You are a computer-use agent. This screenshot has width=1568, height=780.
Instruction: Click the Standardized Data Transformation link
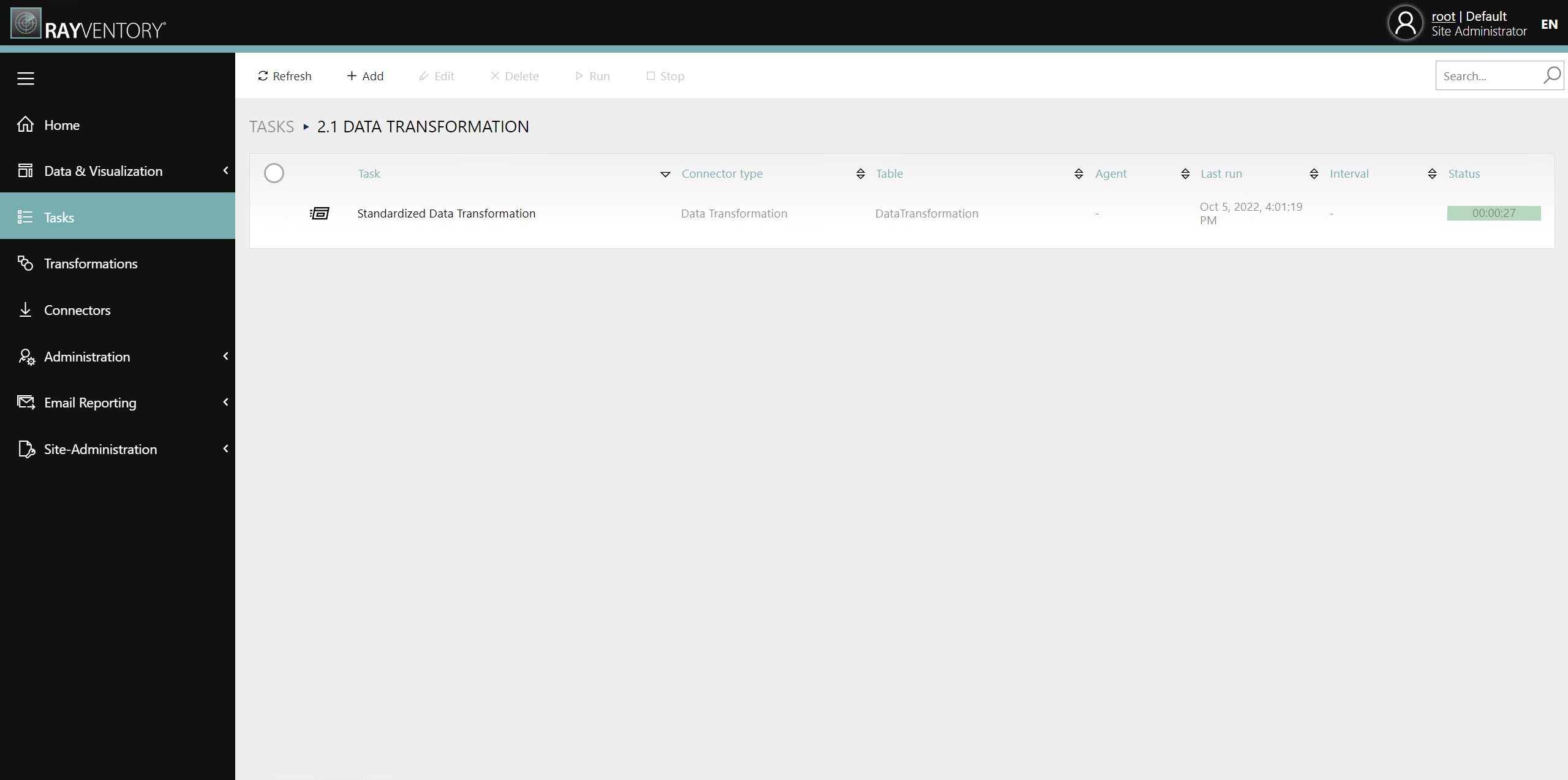447,213
